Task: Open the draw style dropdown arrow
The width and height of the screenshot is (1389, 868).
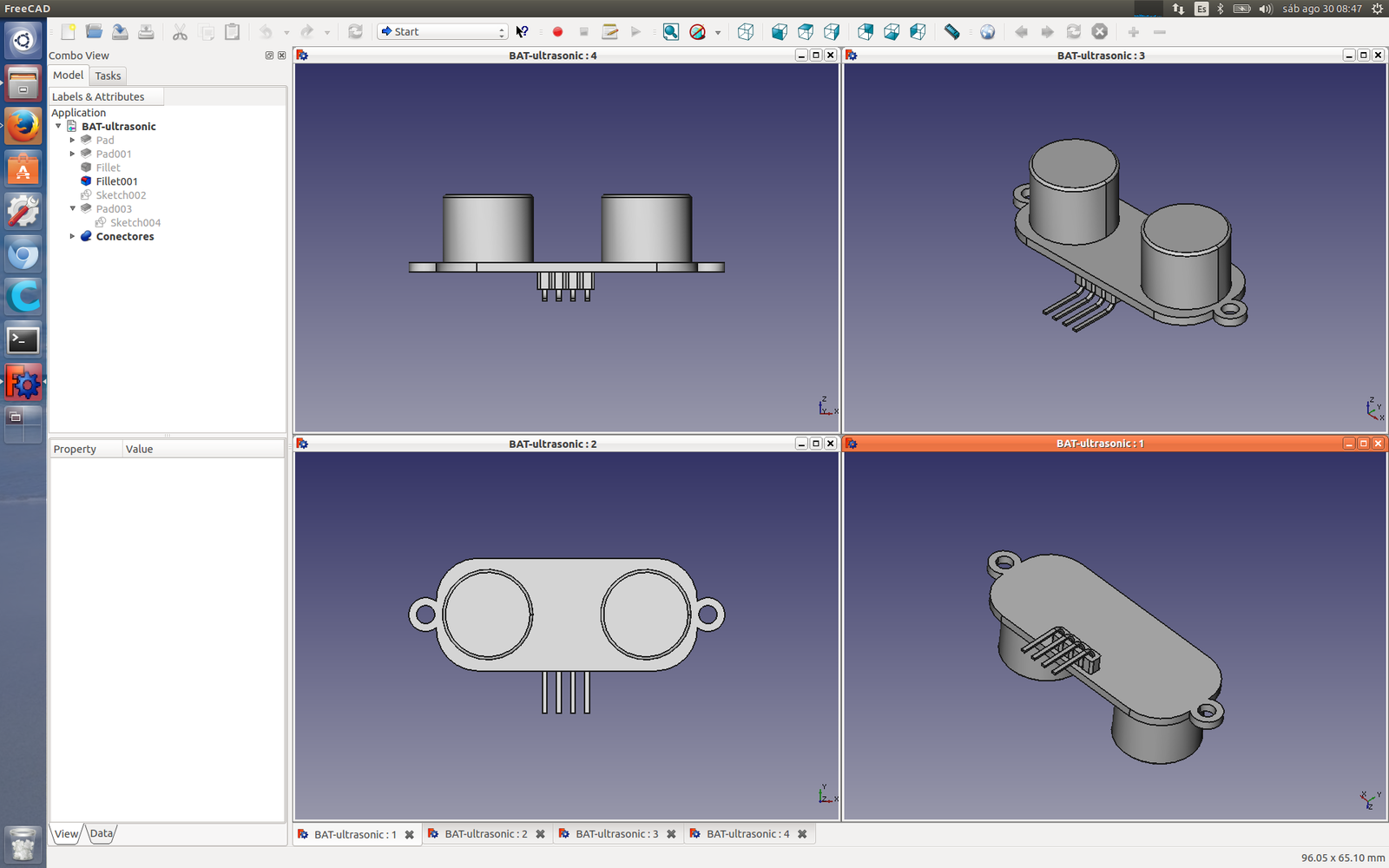Action: [x=718, y=33]
